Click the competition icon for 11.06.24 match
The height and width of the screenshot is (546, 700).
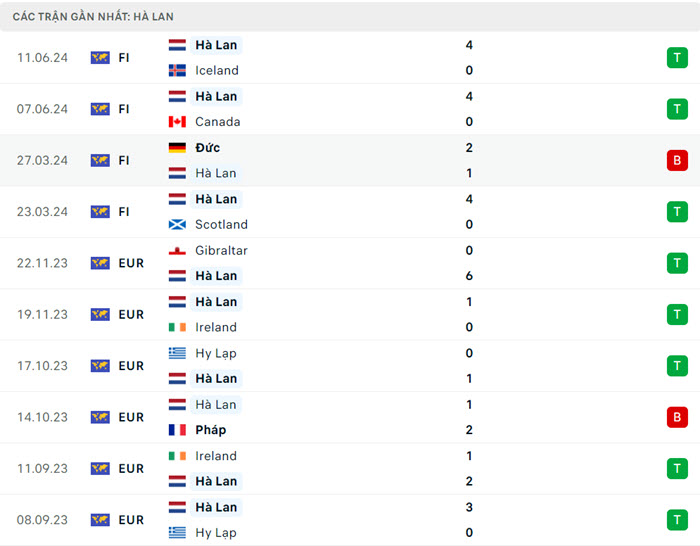[100, 58]
